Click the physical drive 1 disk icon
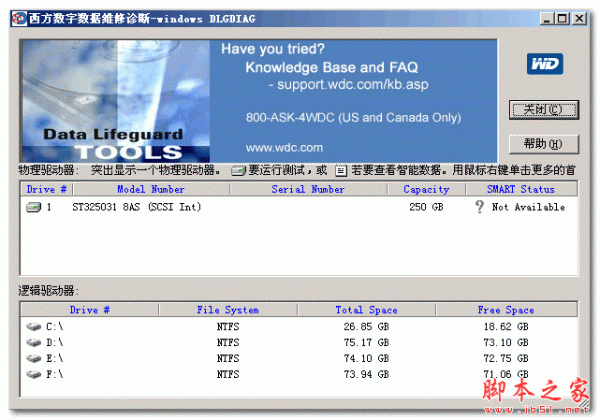This screenshot has width=600, height=420. pyautogui.click(x=34, y=207)
